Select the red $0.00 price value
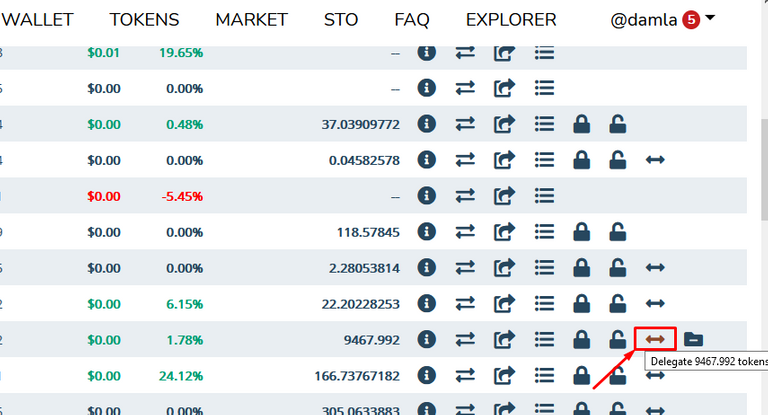The height and width of the screenshot is (415, 768). [104, 196]
